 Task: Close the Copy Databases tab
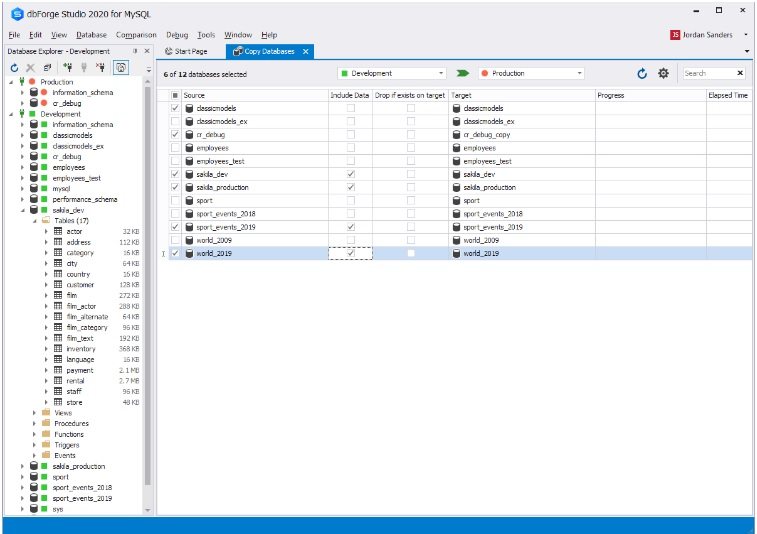(306, 52)
